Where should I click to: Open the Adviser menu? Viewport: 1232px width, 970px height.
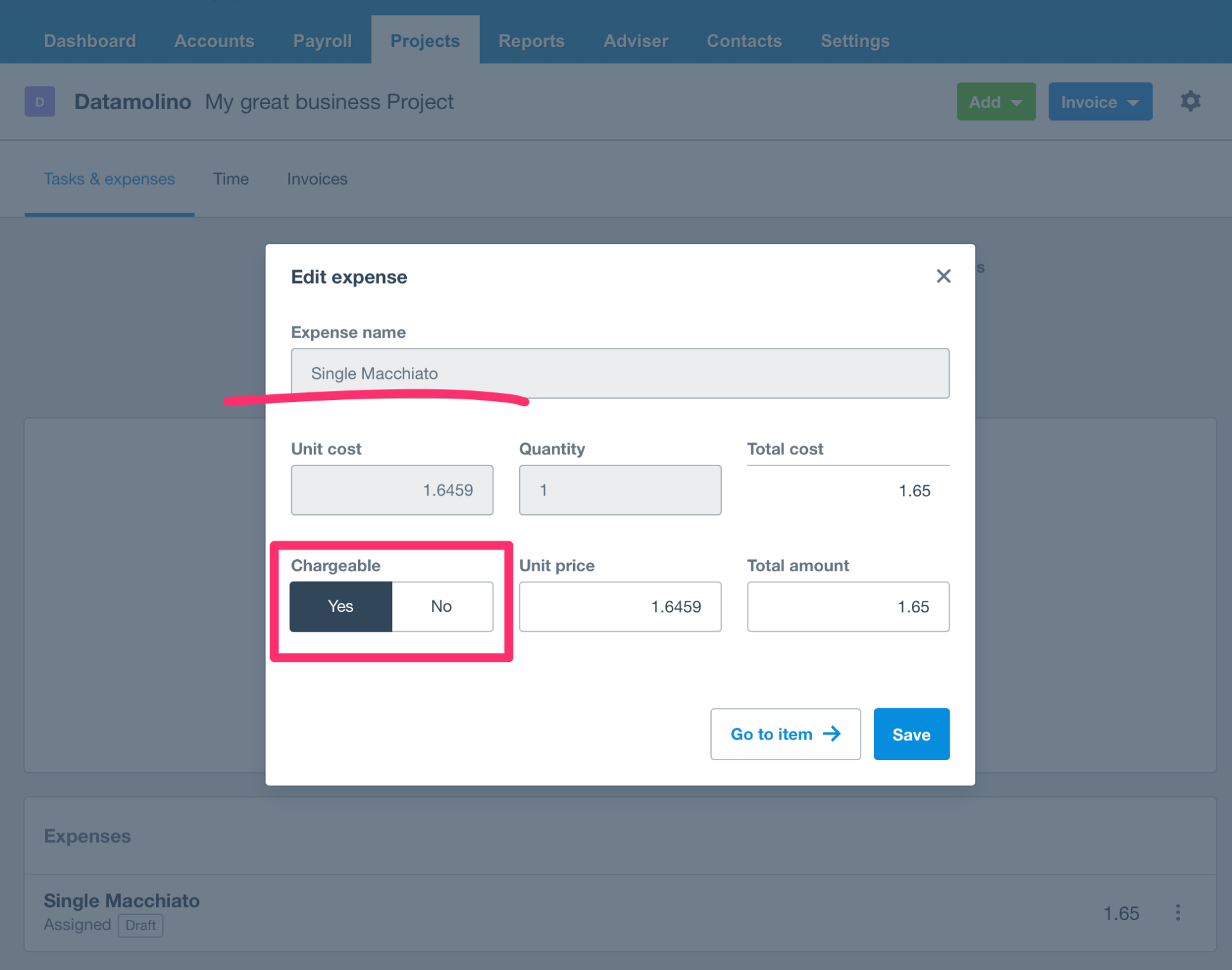[635, 40]
